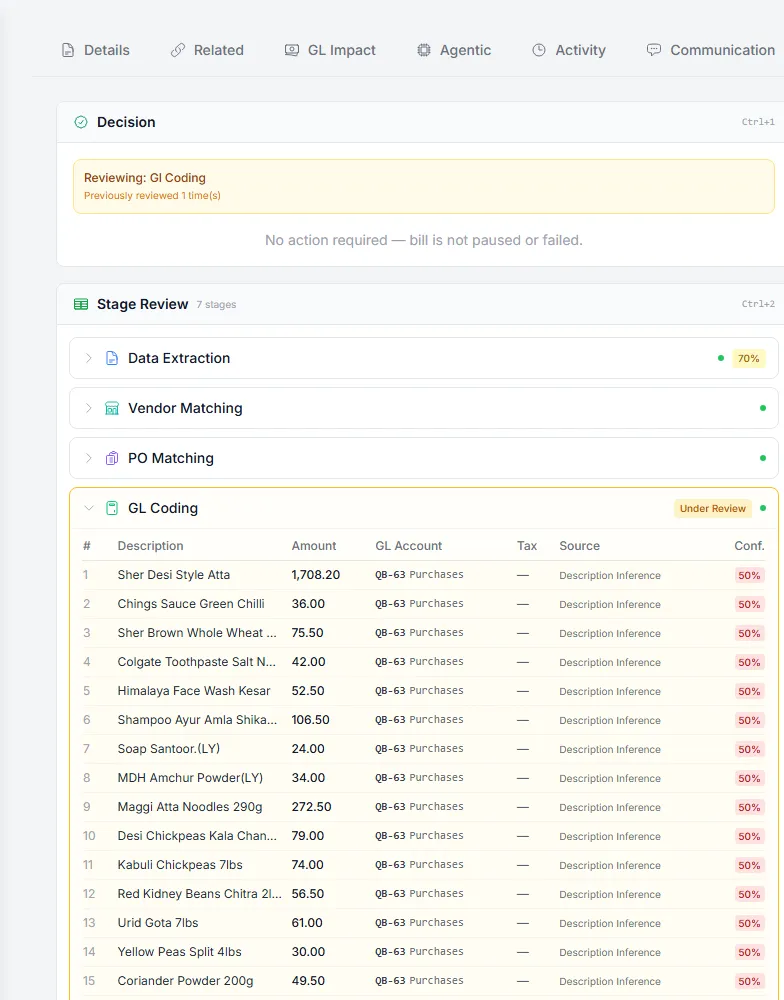Click Kabuli Chickpeas 7lbs description

point(180,865)
